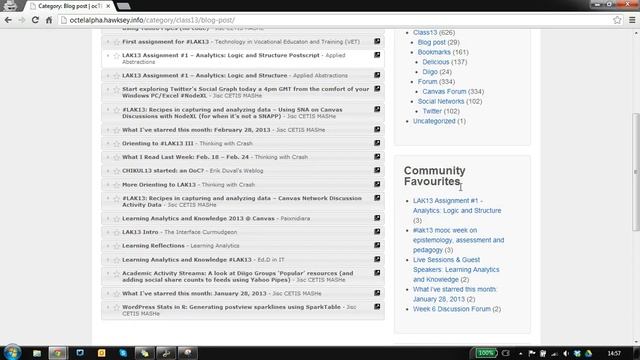Open external link icon for 'Start exploring Twitter's Social Graph'

[377, 89]
